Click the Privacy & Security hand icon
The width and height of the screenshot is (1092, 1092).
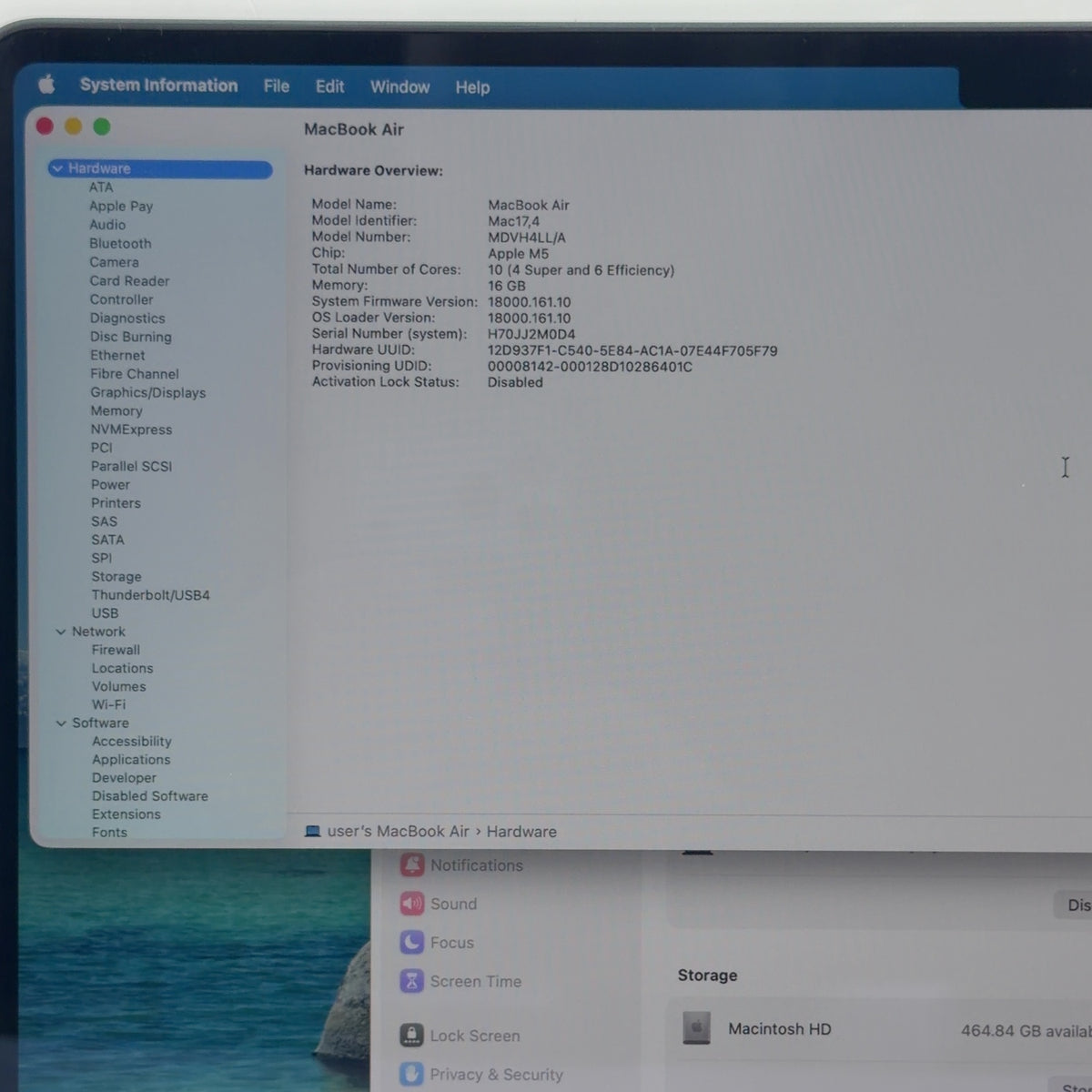pyautogui.click(x=412, y=1074)
